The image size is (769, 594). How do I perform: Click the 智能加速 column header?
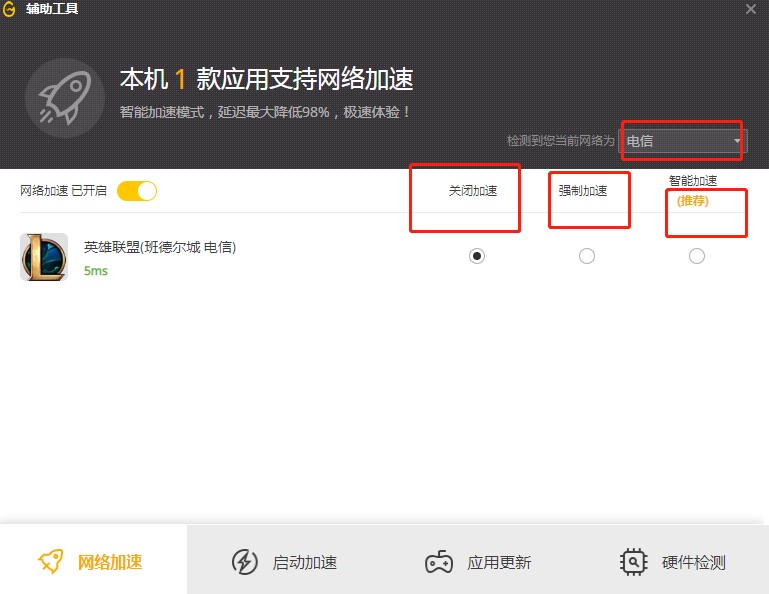(x=692, y=181)
